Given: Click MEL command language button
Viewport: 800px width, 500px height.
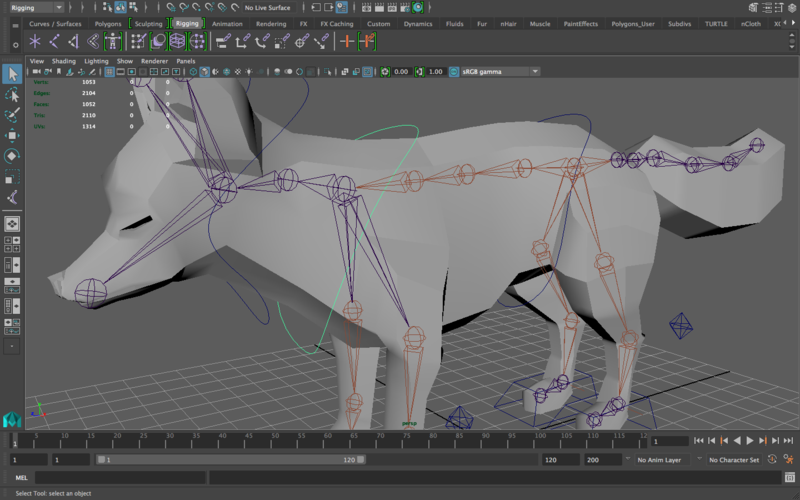Looking at the screenshot, I should tap(21, 478).
